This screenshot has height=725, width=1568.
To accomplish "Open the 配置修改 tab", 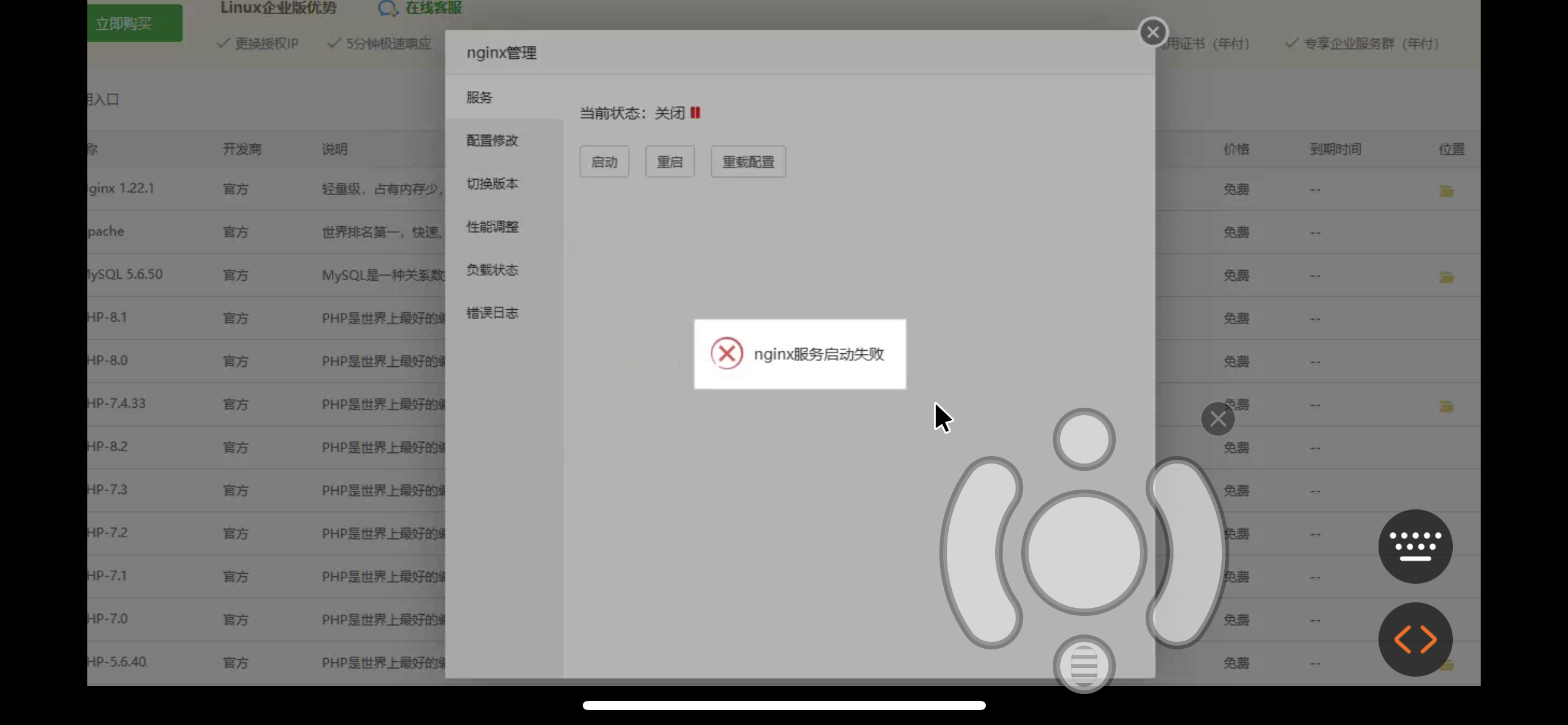I will coord(504,141).
